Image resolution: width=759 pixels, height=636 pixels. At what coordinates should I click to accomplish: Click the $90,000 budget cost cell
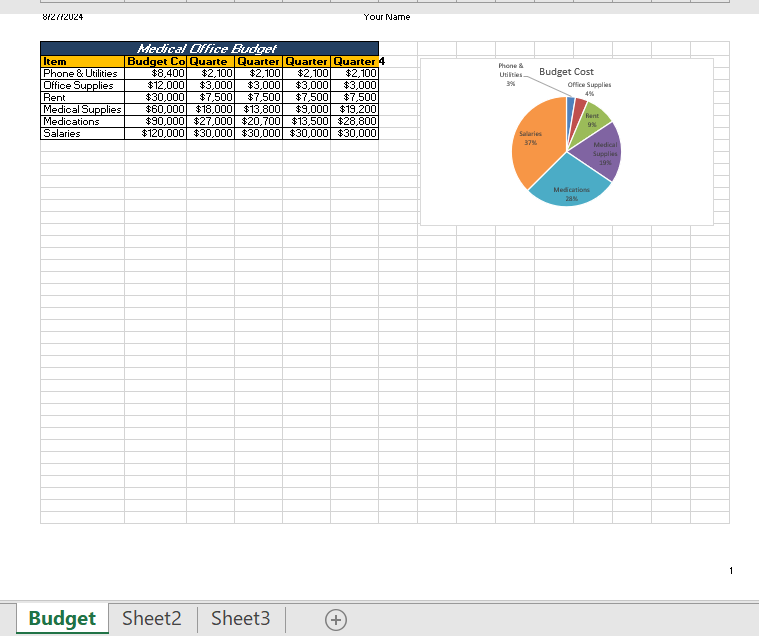[x=155, y=121]
